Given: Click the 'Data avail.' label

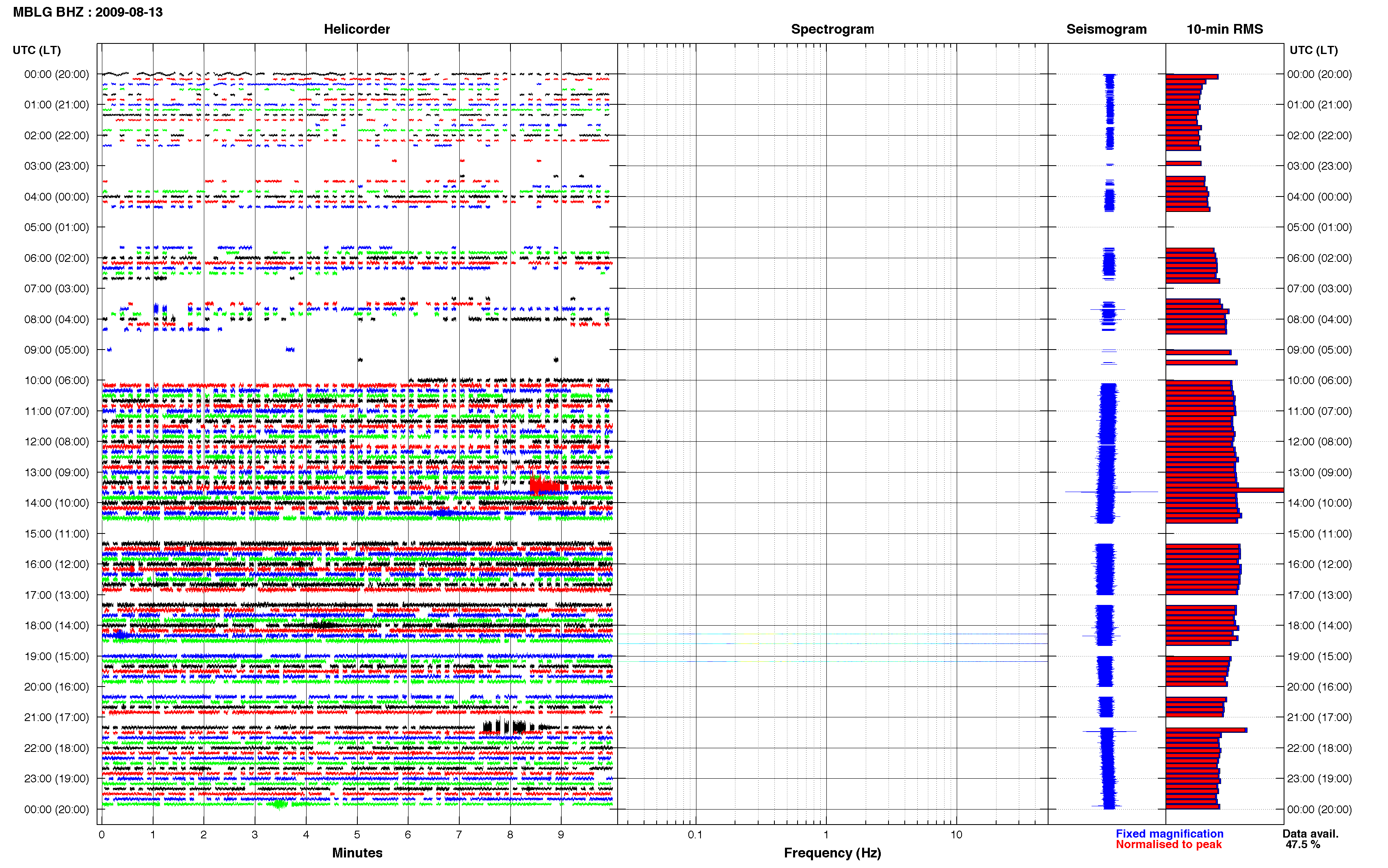Looking at the screenshot, I should pos(1310,833).
